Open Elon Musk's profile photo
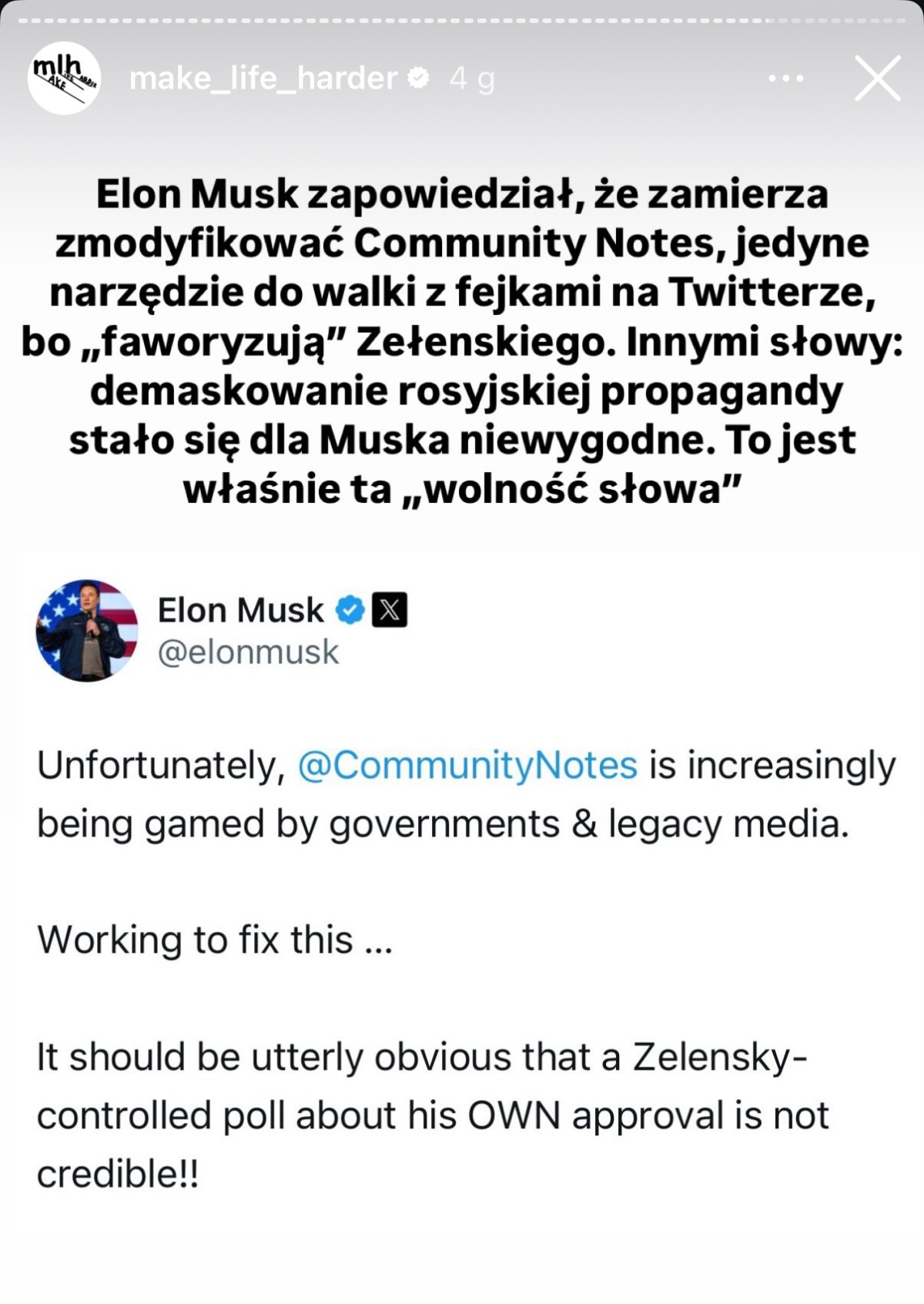Screen dimensions: 924x1304 coord(87,631)
